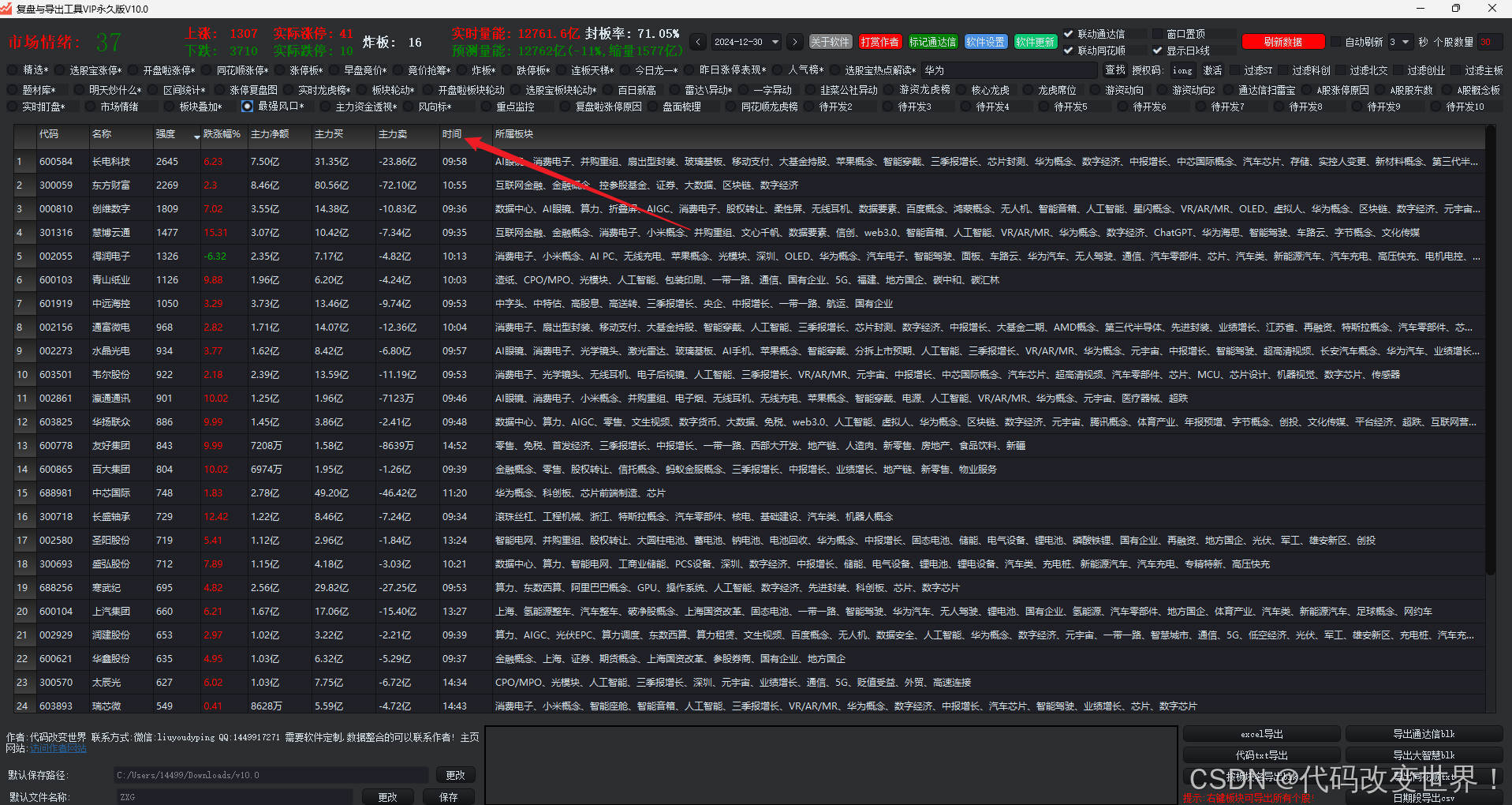Enable the 窗口置顶 option

click(1158, 33)
